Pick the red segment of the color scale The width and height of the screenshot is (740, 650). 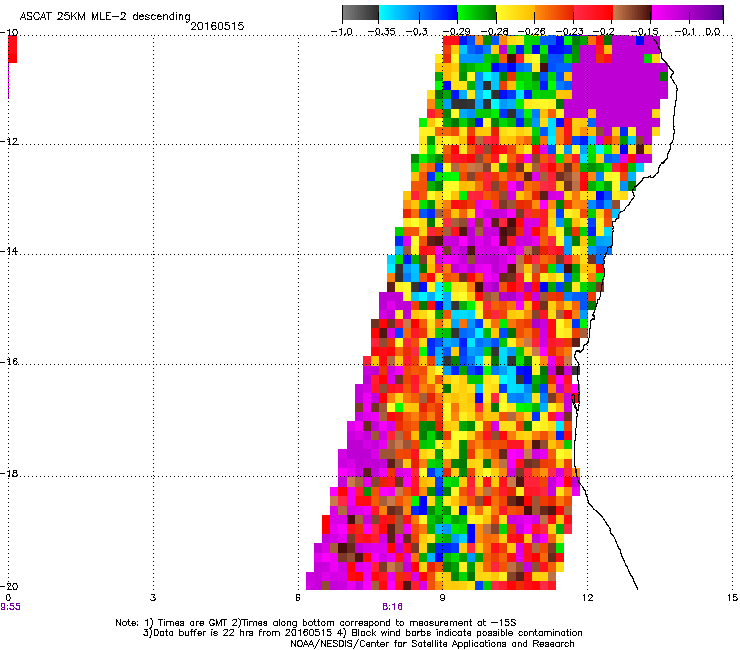coord(593,12)
